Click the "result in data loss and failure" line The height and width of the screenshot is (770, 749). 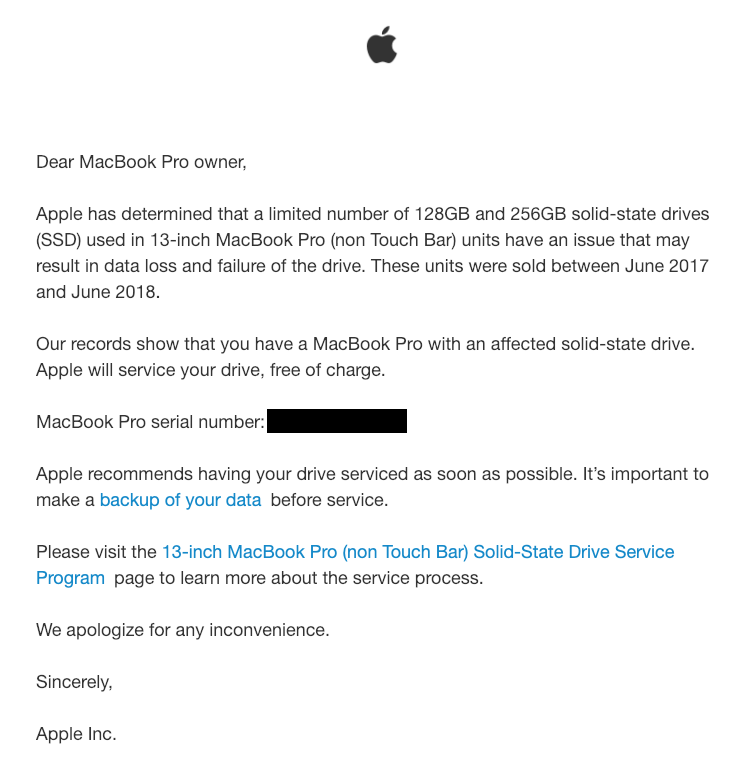pos(372,266)
